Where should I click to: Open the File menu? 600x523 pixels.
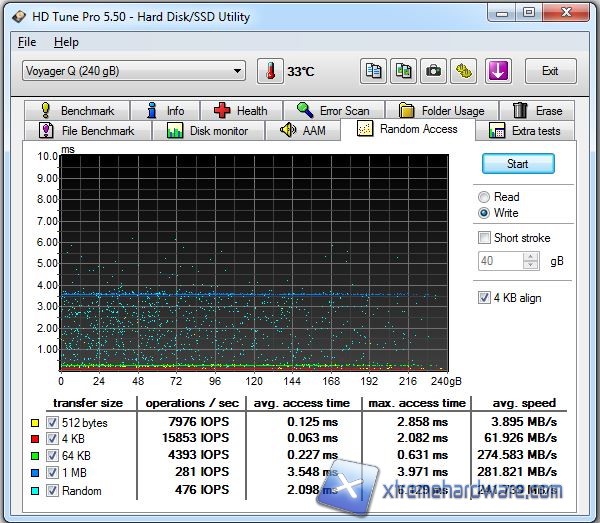[x=27, y=42]
